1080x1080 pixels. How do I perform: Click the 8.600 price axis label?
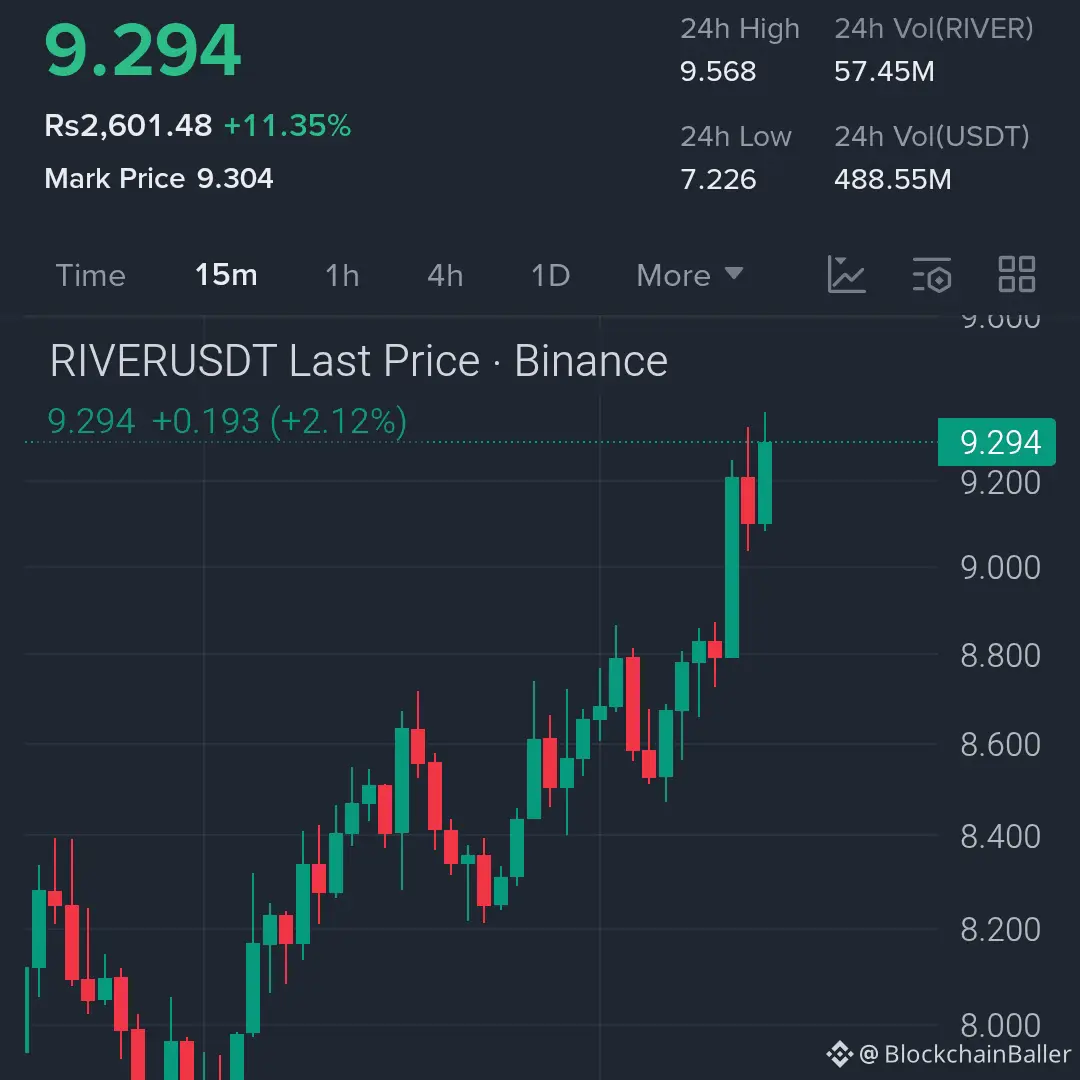coord(1000,745)
